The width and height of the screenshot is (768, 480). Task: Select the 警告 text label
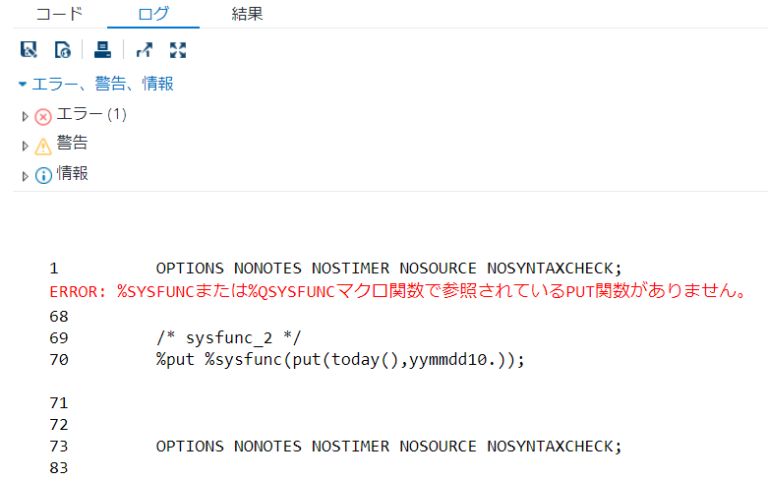[72, 144]
